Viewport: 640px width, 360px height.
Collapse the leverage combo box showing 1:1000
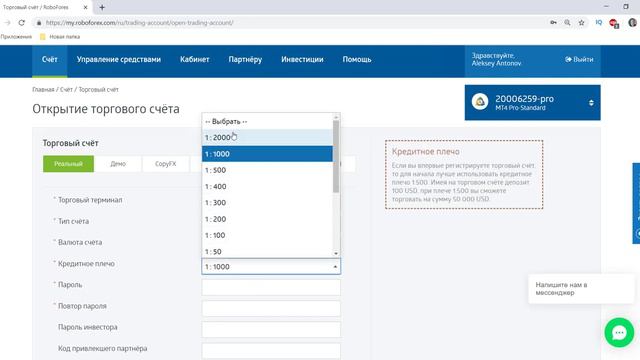(x=271, y=267)
